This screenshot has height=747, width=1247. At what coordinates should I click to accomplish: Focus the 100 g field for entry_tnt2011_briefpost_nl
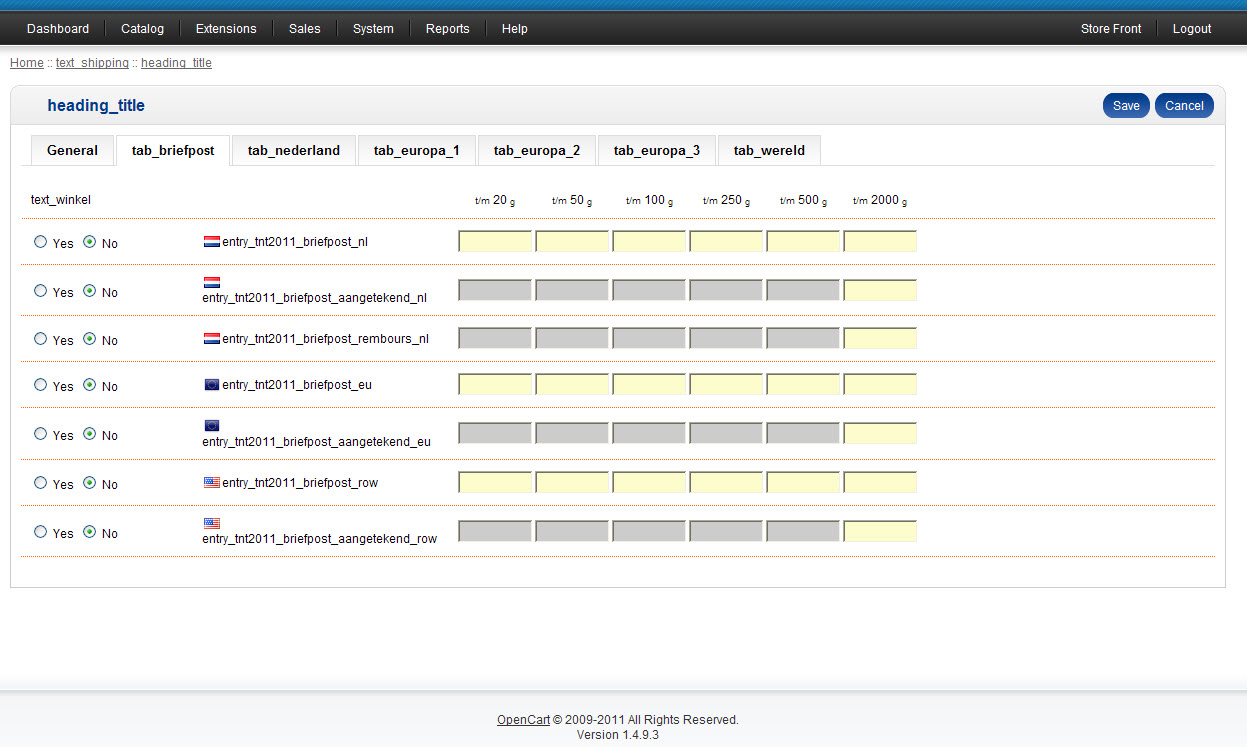649,241
